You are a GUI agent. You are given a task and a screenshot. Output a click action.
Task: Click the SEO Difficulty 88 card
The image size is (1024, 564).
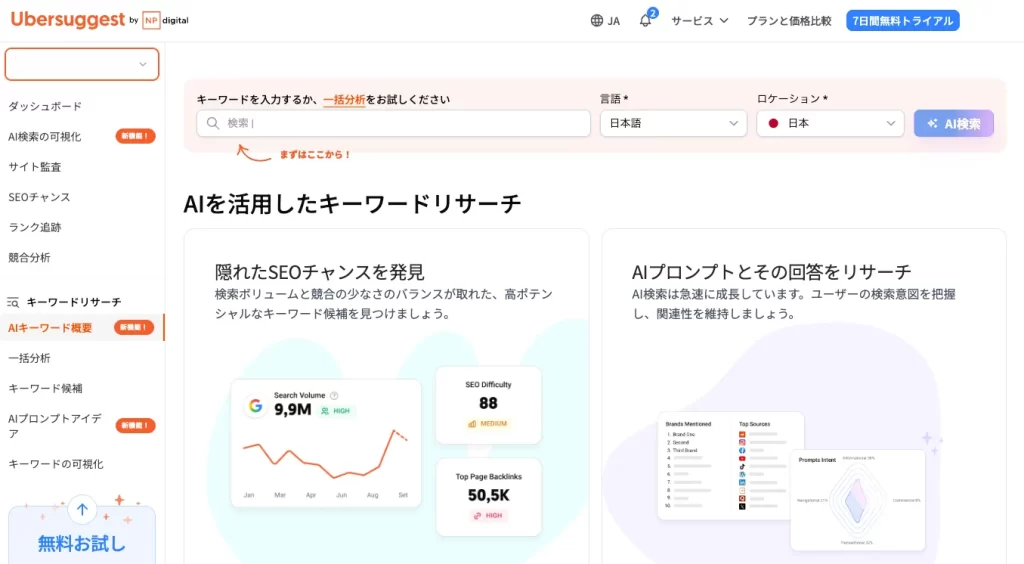click(x=488, y=405)
